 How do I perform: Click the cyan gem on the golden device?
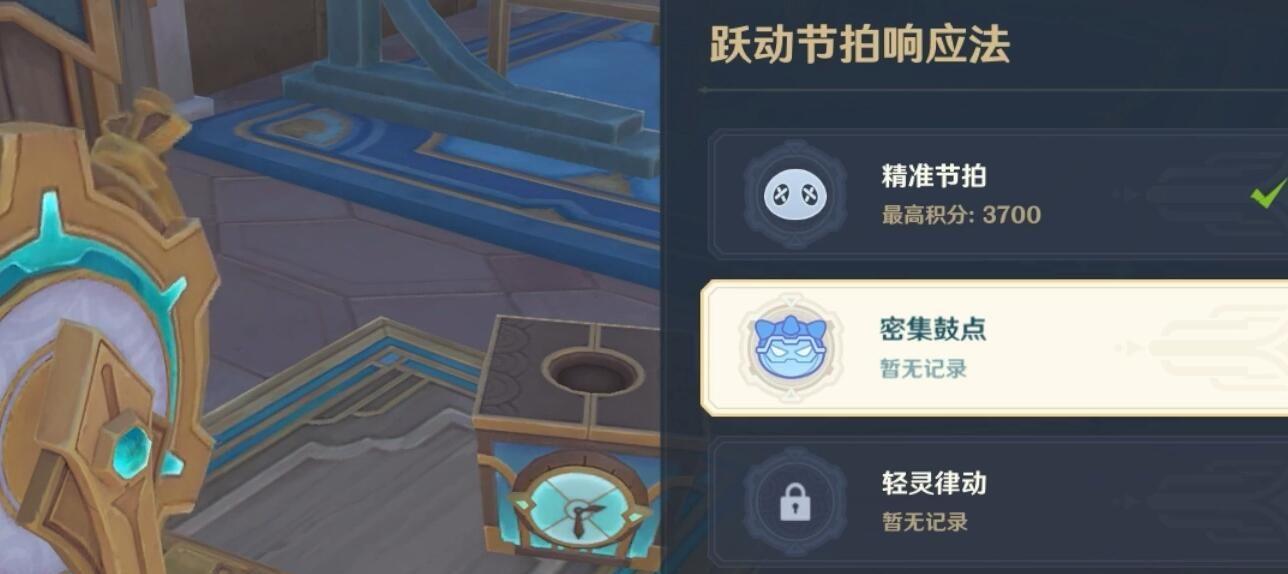131,447
